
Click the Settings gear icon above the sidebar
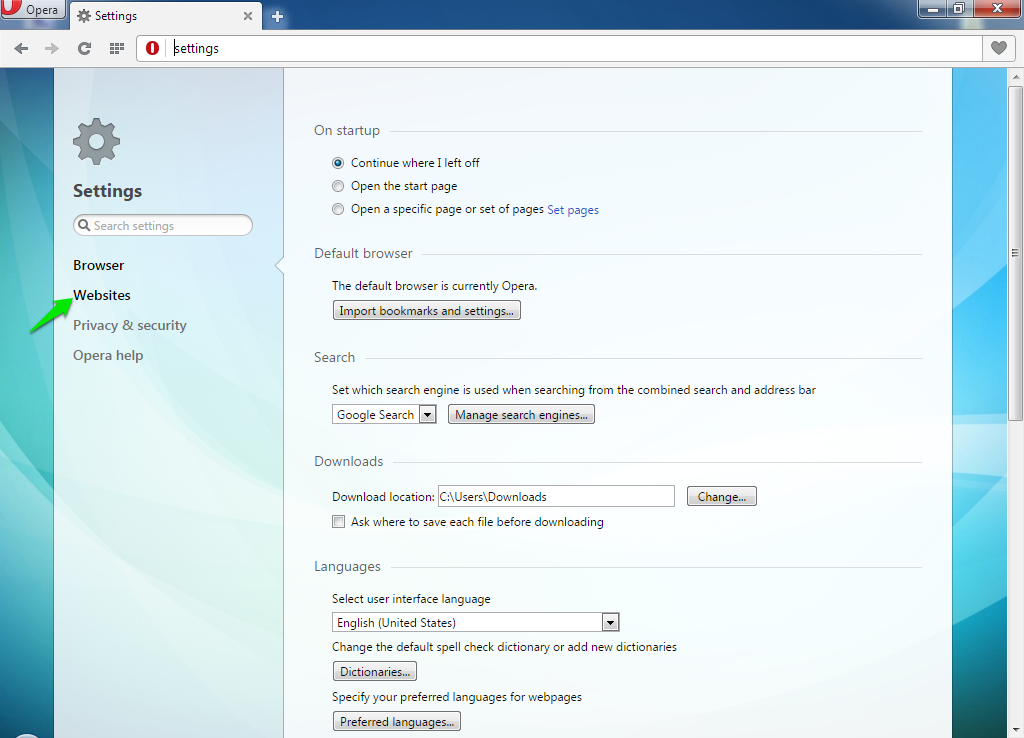[96, 140]
